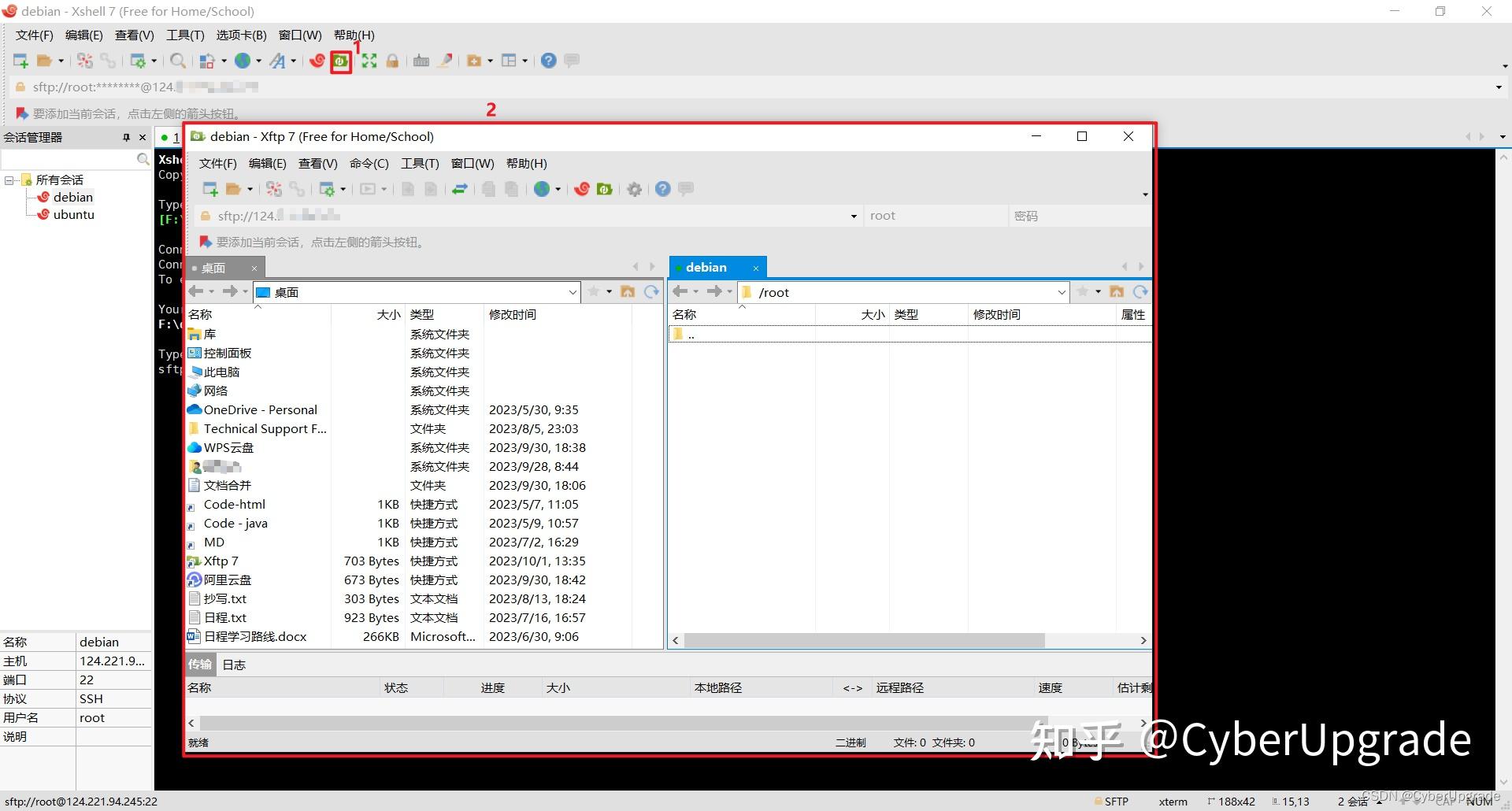
Task: Select the ubuntu session in session manager
Action: (72, 214)
